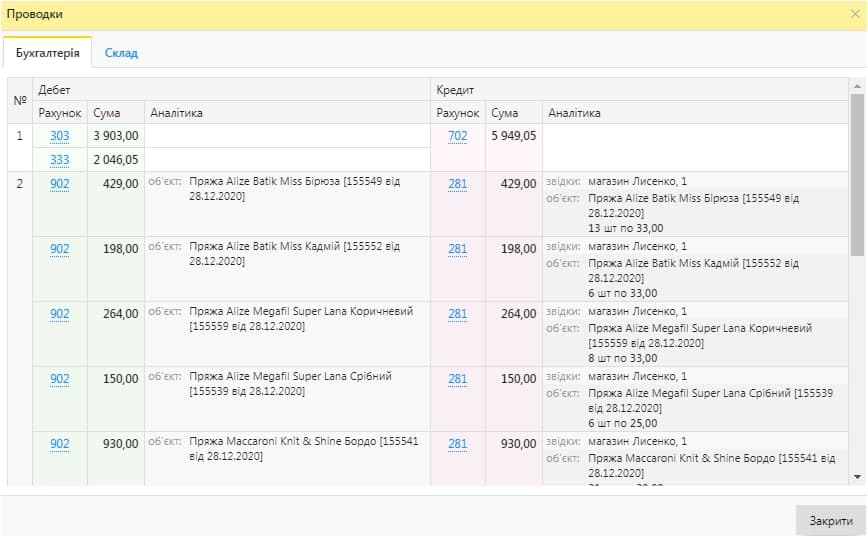This screenshot has height=537, width=868.
Task: Open account 281 link in the 930,00 row
Action: pos(458,444)
